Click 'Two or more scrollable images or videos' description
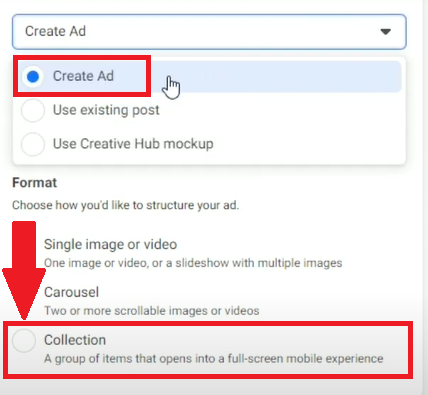The image size is (428, 395). coord(152,311)
